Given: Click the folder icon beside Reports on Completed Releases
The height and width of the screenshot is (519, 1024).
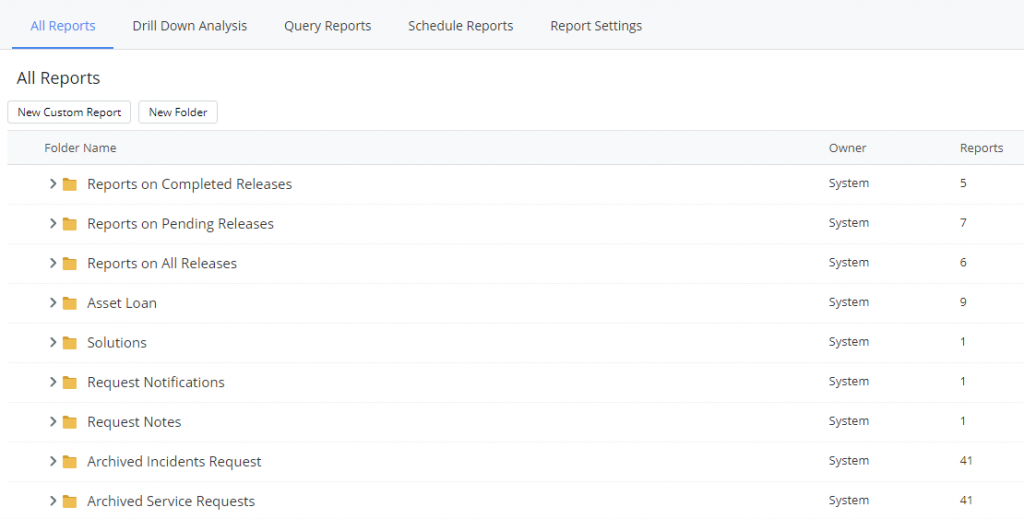Looking at the screenshot, I should (69, 184).
